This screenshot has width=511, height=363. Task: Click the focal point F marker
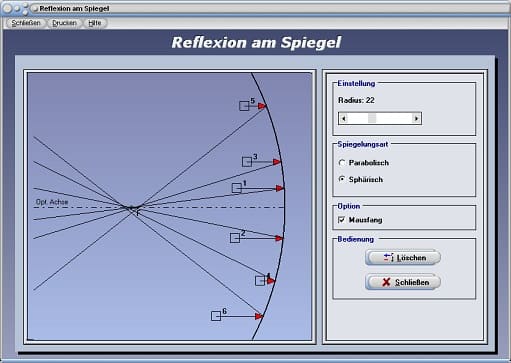pos(138,213)
